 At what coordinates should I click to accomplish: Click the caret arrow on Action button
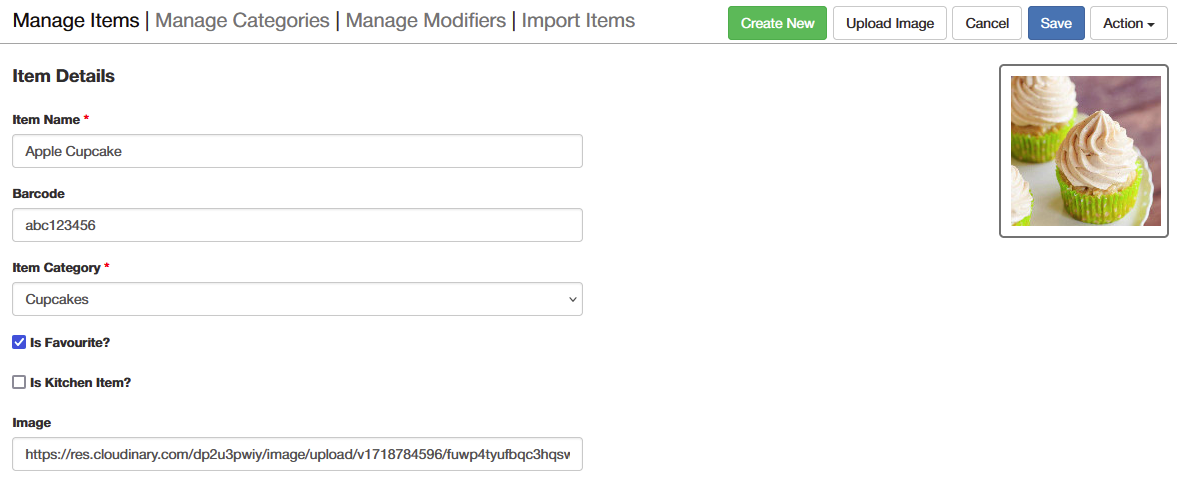tap(1151, 25)
